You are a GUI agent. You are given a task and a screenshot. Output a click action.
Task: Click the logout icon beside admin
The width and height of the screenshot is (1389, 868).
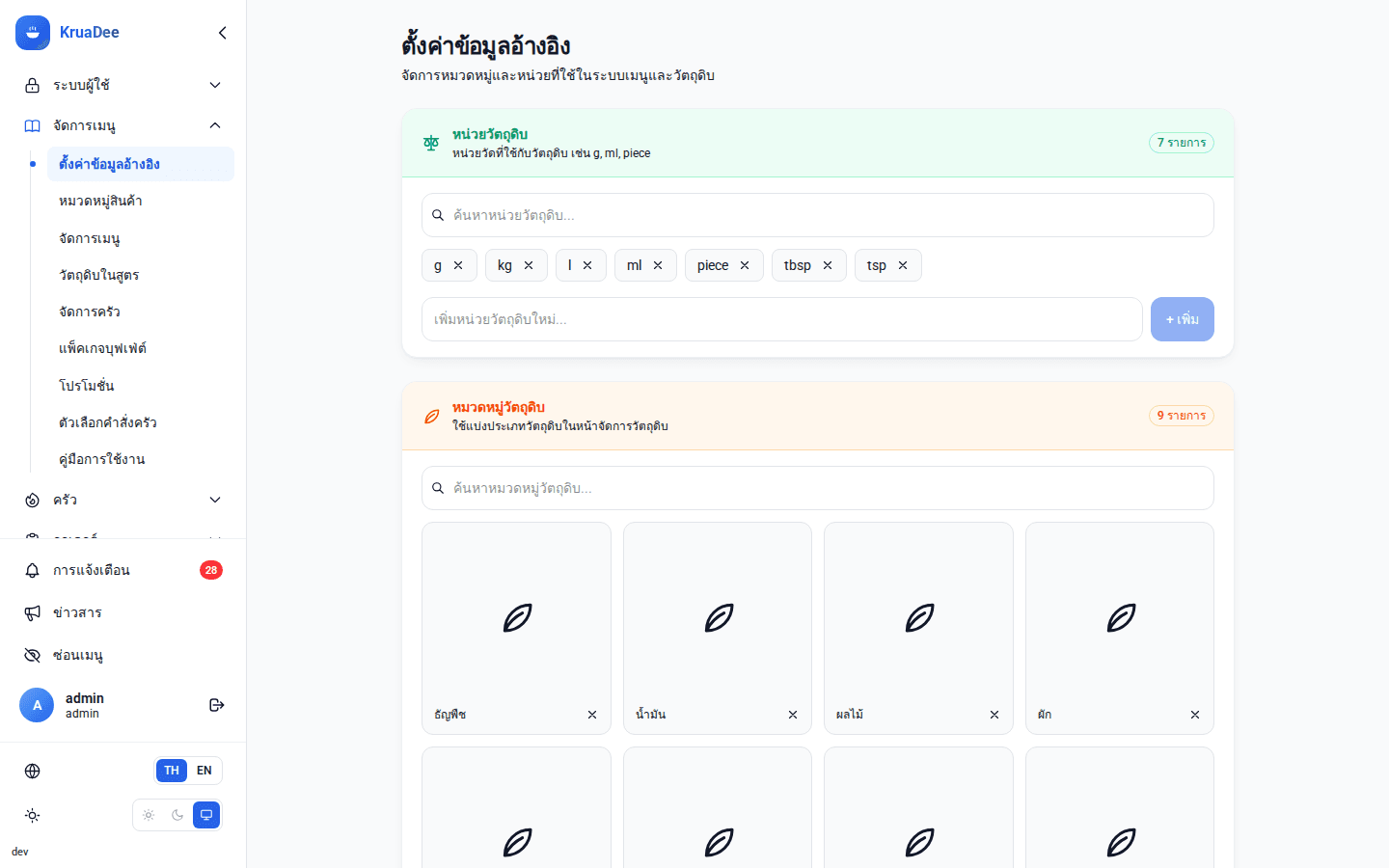point(217,705)
